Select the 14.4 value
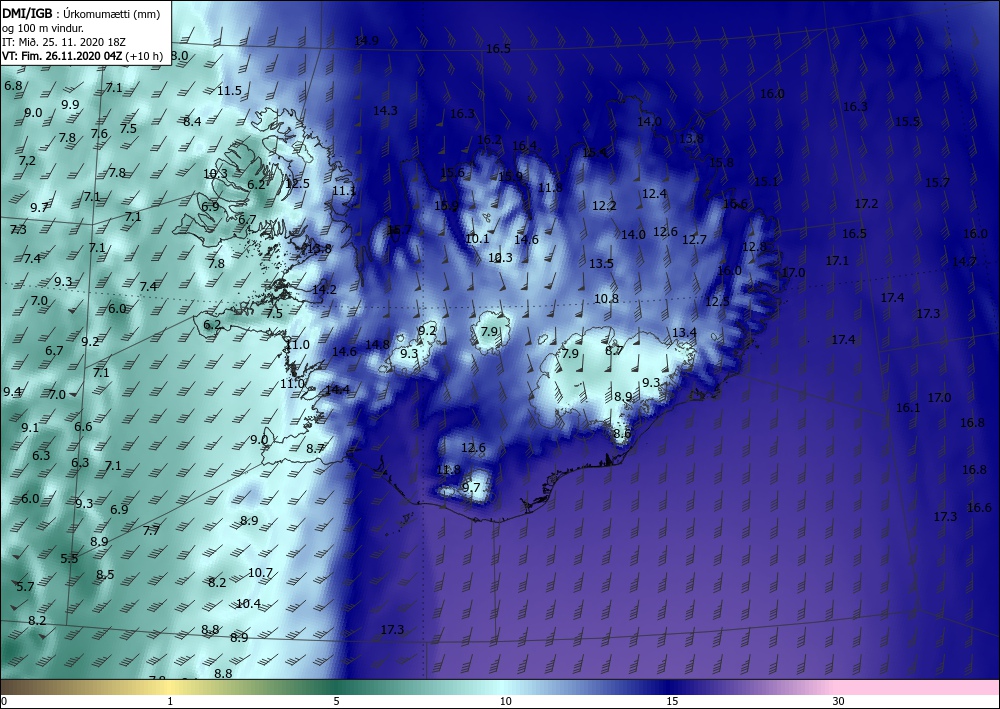The height and width of the screenshot is (709, 1000). [337, 390]
